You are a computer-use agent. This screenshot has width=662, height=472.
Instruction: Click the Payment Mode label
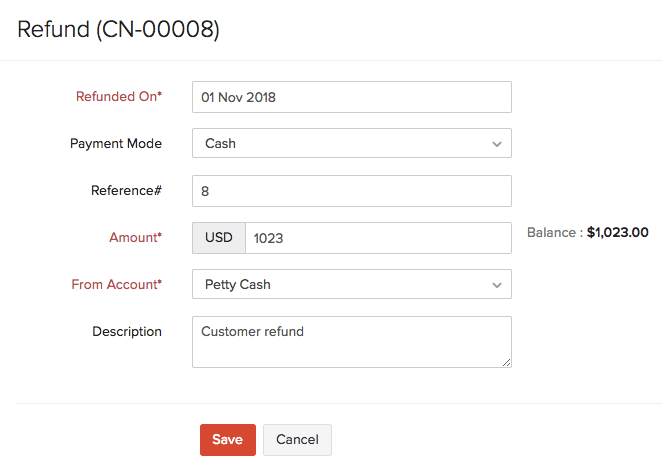116,143
